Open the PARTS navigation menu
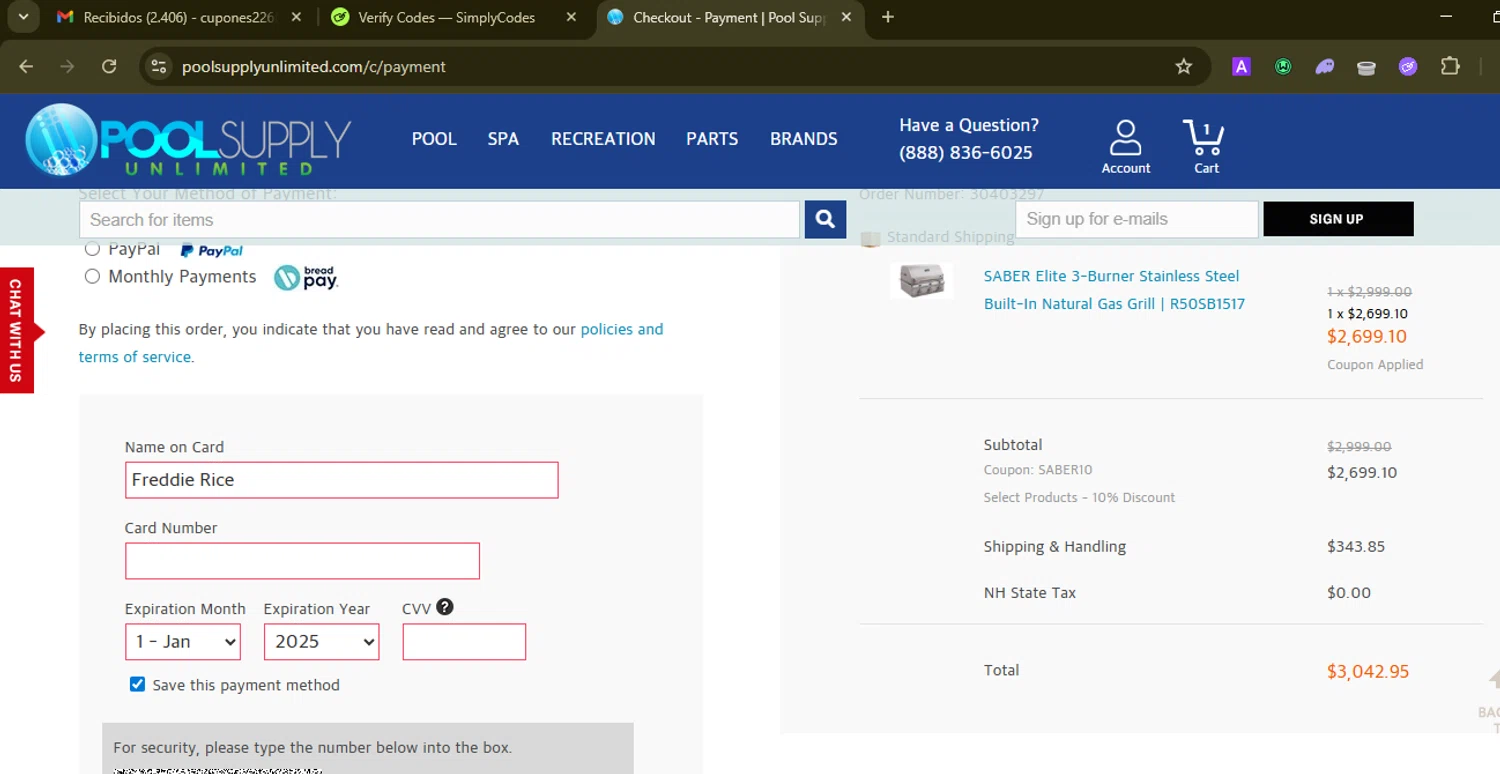This screenshot has height=774, width=1500. [x=712, y=139]
